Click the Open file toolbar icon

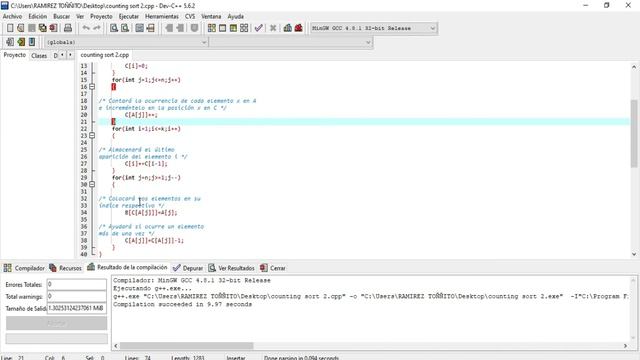point(21,28)
